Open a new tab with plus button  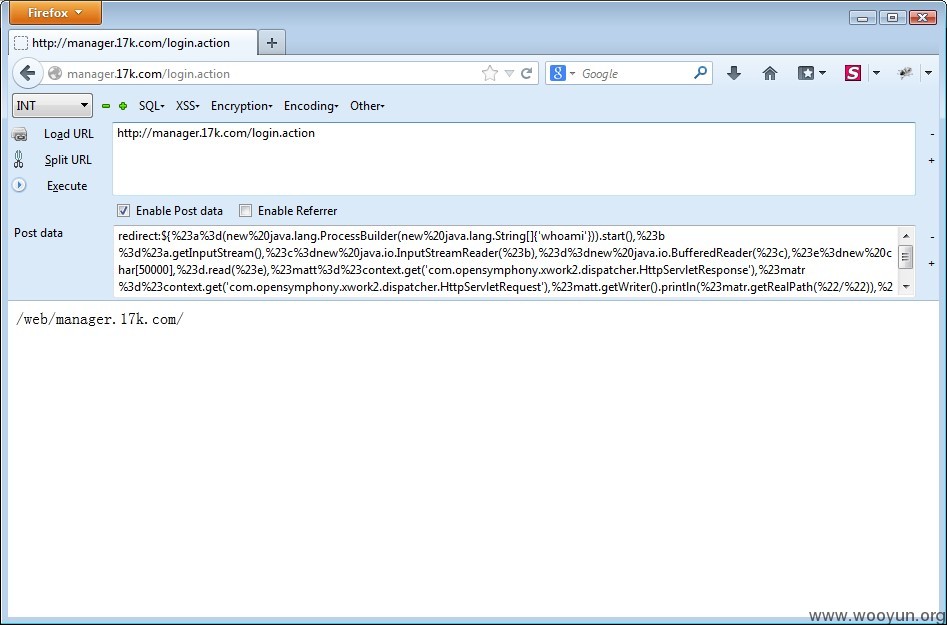tap(272, 43)
